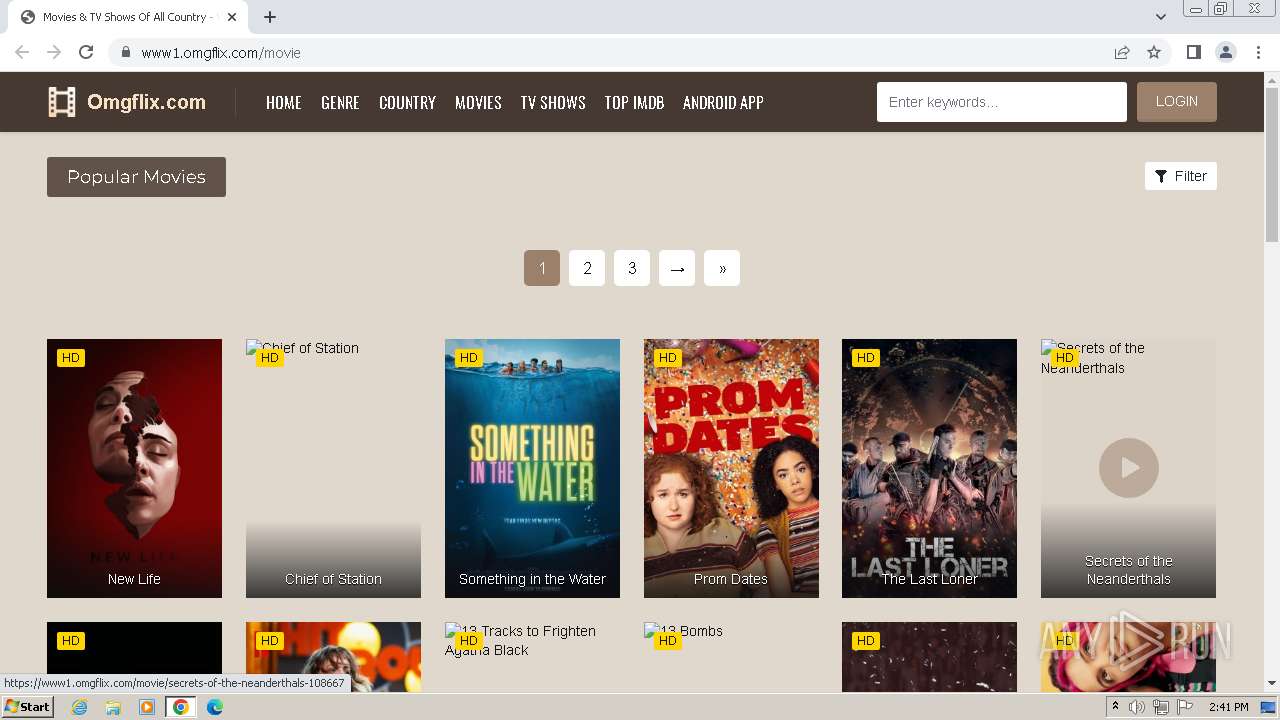Open the Filter options
1280x720 pixels.
(x=1181, y=176)
